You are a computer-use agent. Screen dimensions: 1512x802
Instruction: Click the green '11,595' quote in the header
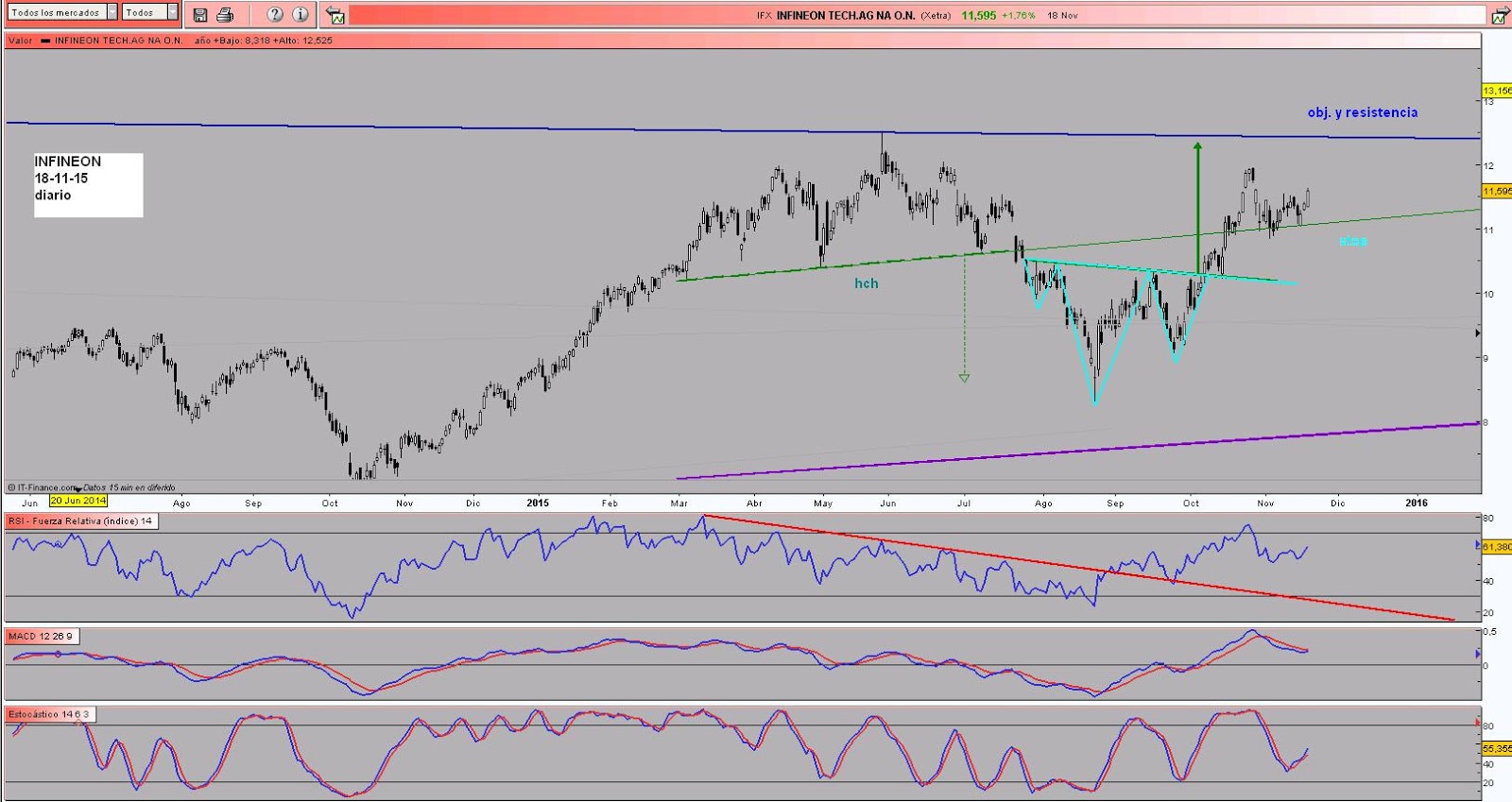[x=979, y=15]
